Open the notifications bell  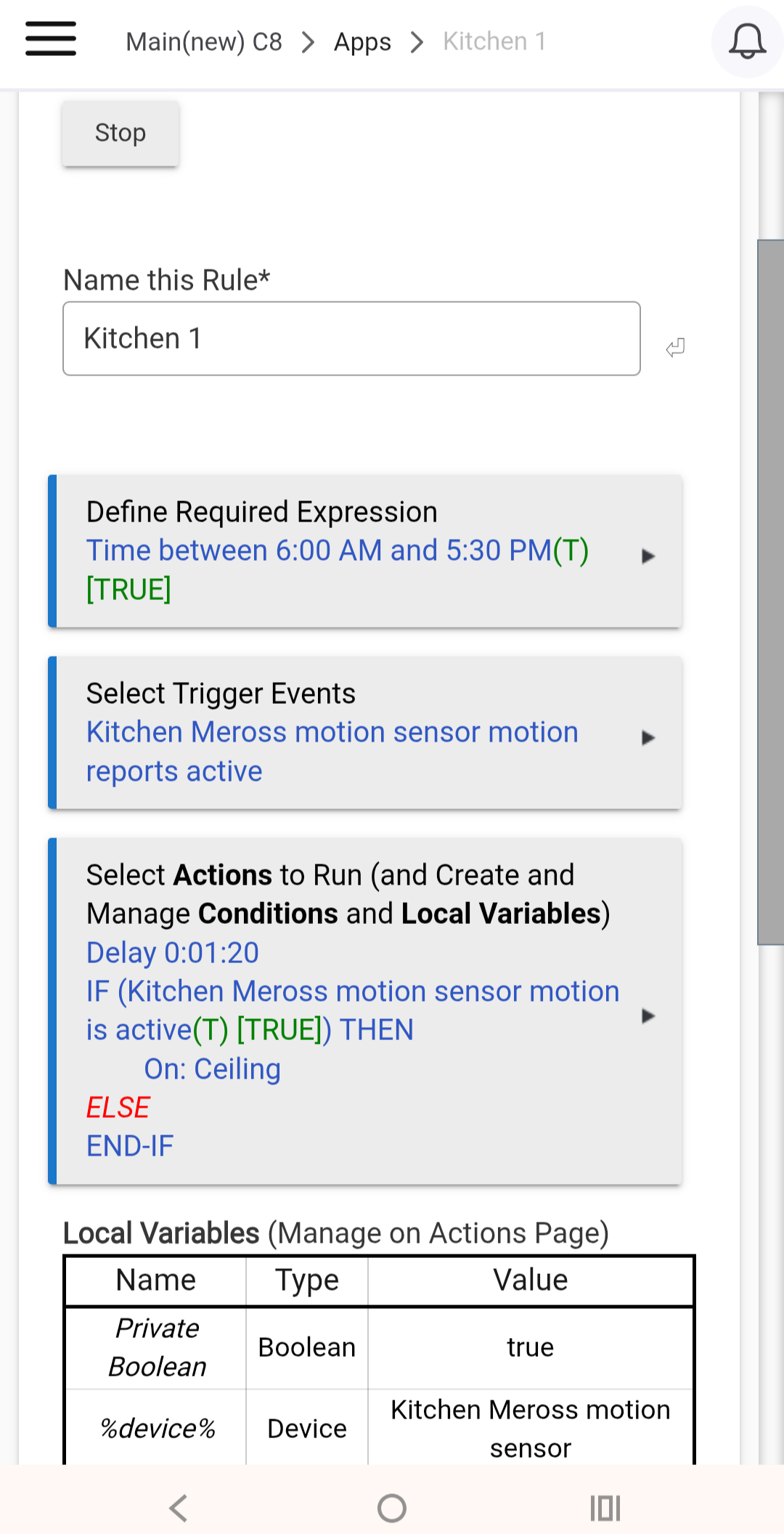(x=747, y=41)
